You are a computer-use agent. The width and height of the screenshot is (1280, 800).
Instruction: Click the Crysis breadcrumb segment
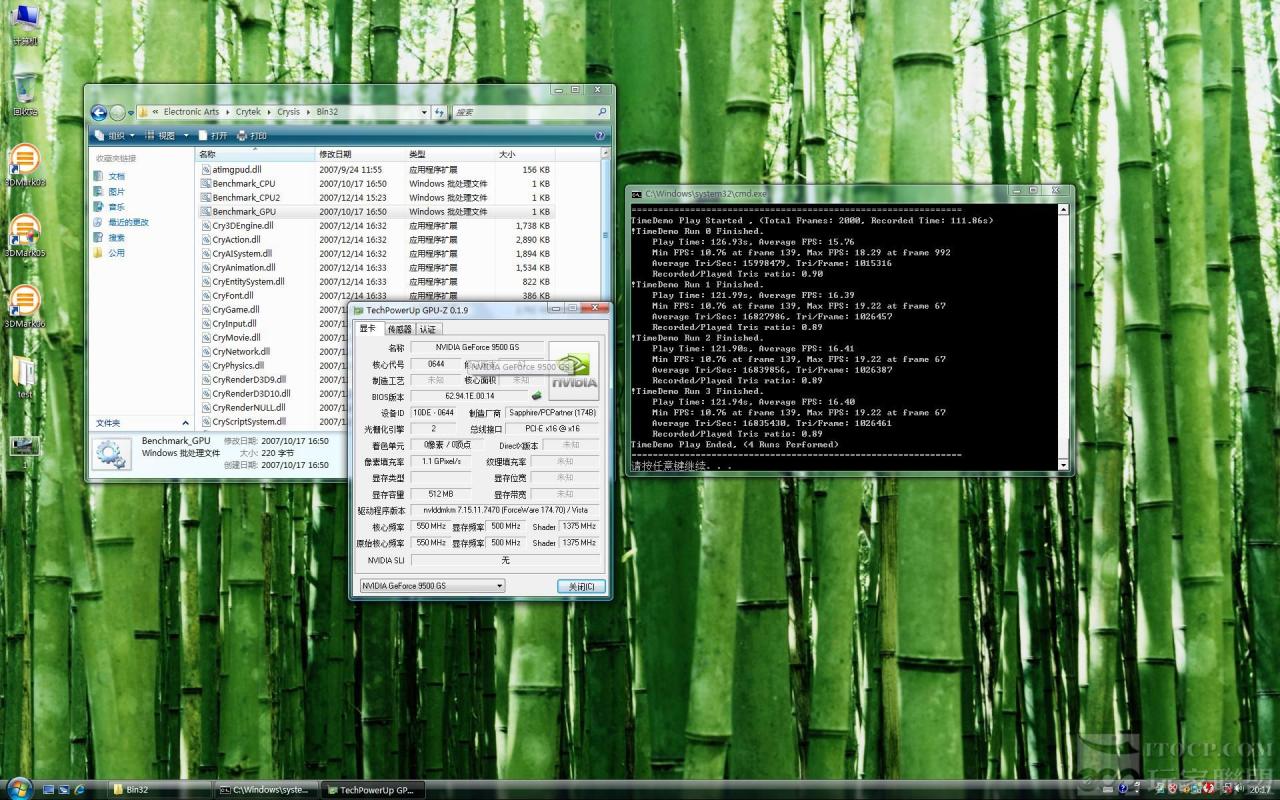click(x=288, y=112)
